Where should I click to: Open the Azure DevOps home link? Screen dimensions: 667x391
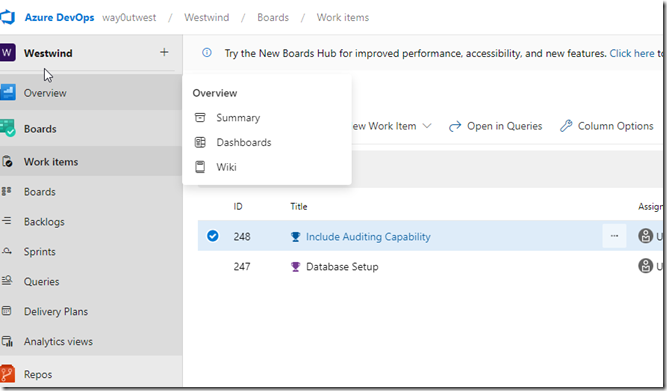(59, 17)
